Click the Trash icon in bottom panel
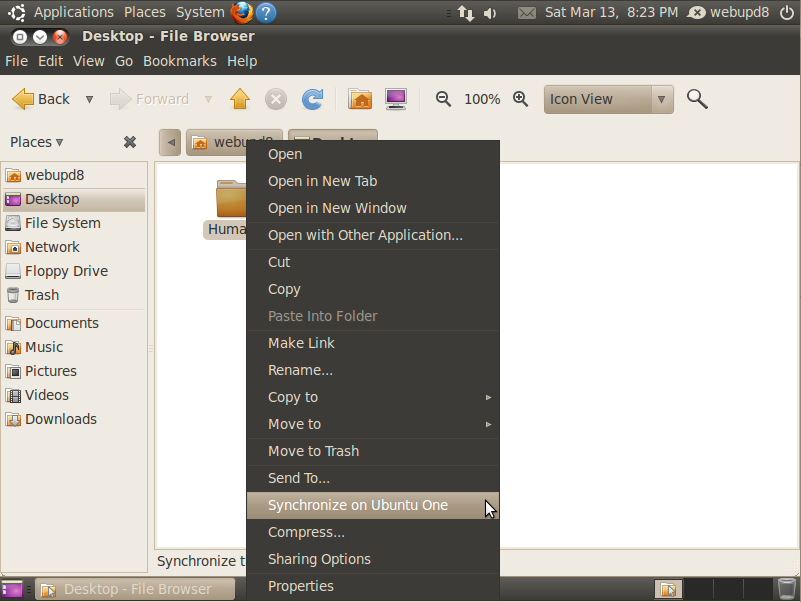This screenshot has width=801, height=602. pyautogui.click(x=787, y=588)
